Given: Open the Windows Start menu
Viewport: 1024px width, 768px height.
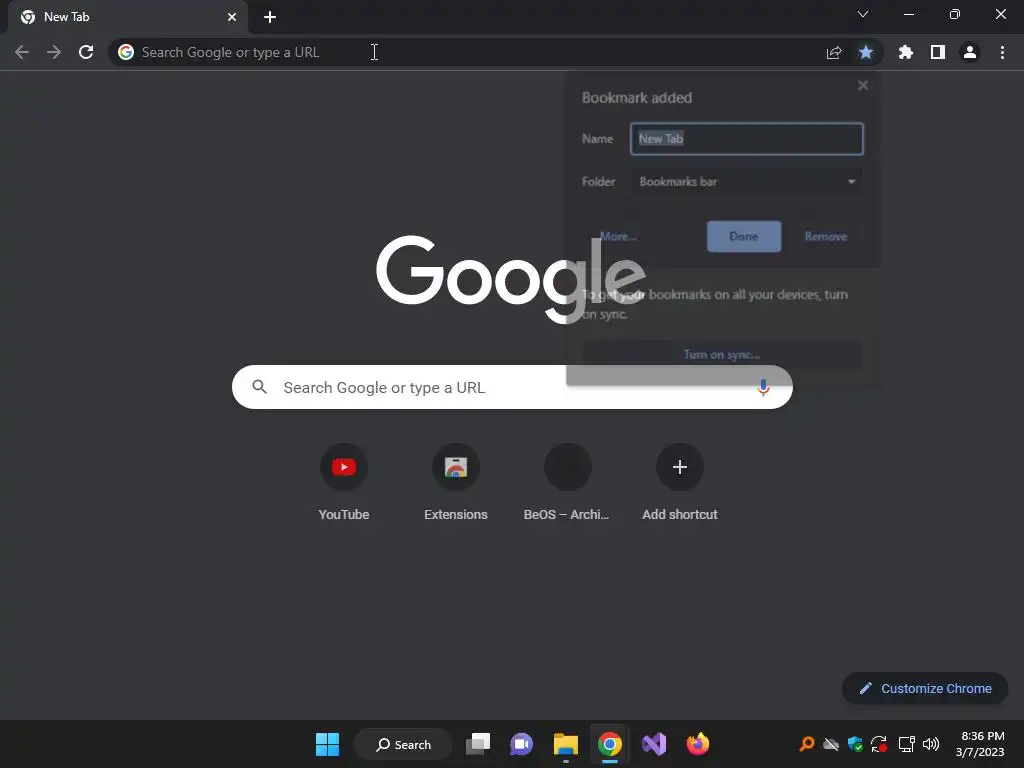Looking at the screenshot, I should tap(327, 744).
